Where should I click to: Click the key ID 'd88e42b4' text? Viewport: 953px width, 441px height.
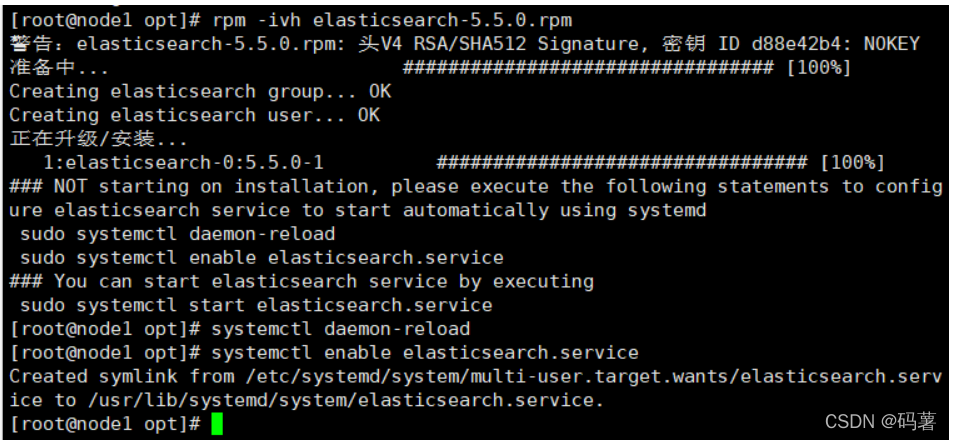tap(774, 44)
